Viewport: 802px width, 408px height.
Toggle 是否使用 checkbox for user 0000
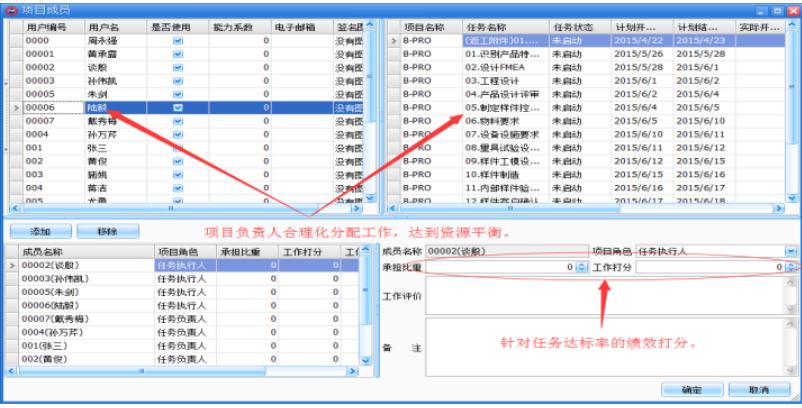[177, 40]
